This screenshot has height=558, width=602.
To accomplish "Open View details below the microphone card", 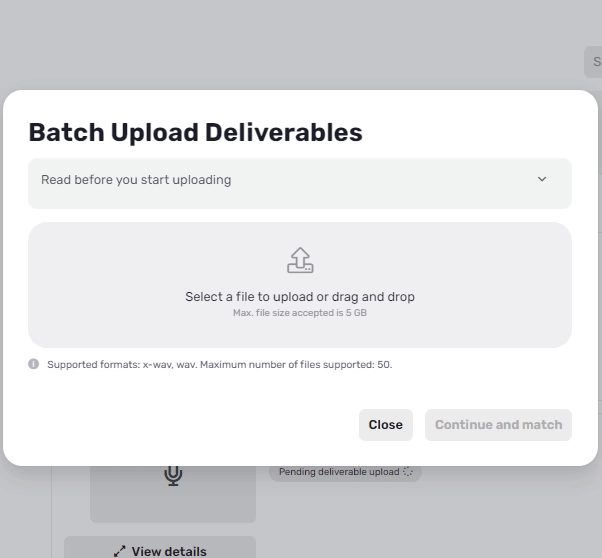I will 160,547.
